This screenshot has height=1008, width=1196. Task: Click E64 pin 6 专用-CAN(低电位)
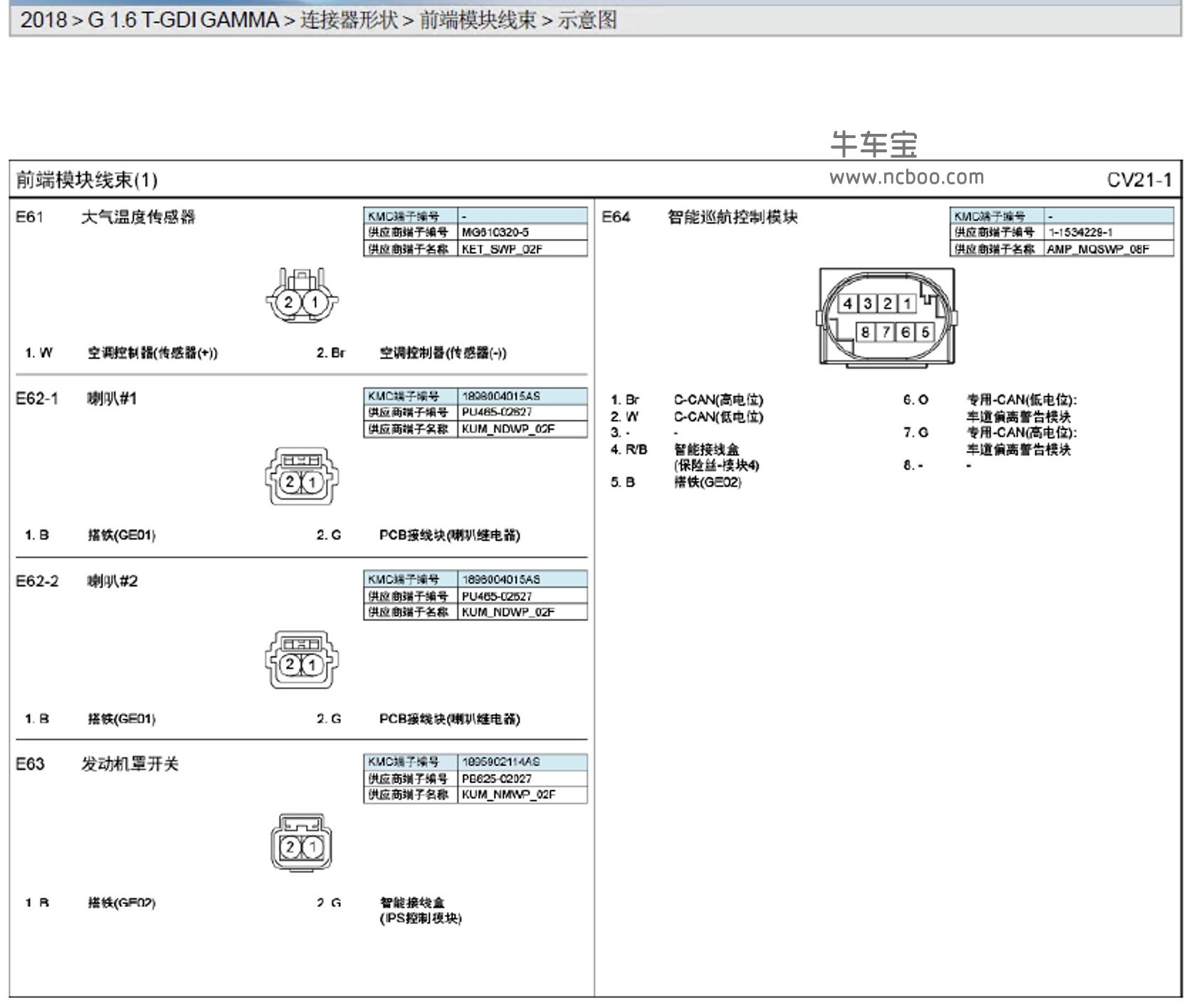[990, 407]
